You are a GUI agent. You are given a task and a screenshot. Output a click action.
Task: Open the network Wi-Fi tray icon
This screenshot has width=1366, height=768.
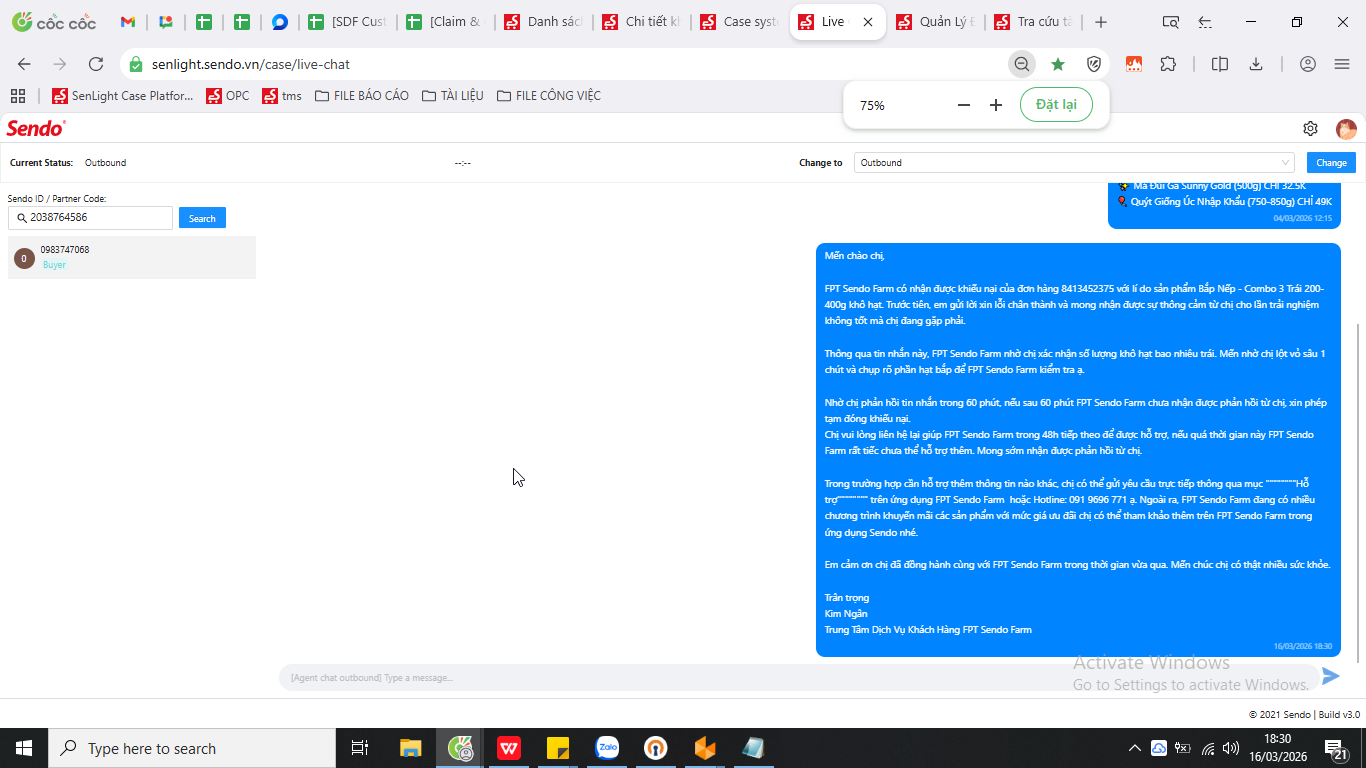click(x=1208, y=748)
